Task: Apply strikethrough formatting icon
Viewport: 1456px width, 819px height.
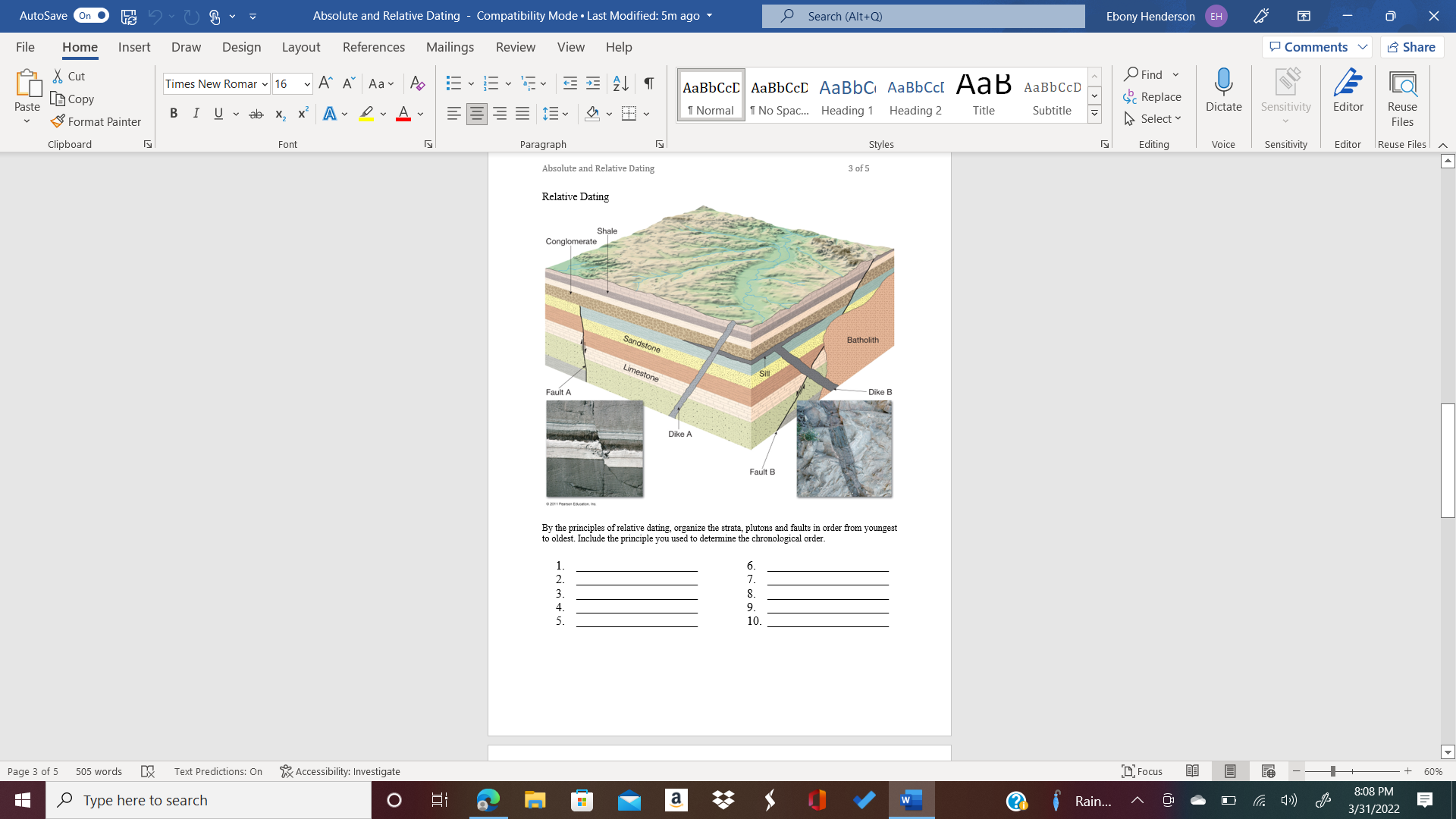Action: pyautogui.click(x=256, y=114)
